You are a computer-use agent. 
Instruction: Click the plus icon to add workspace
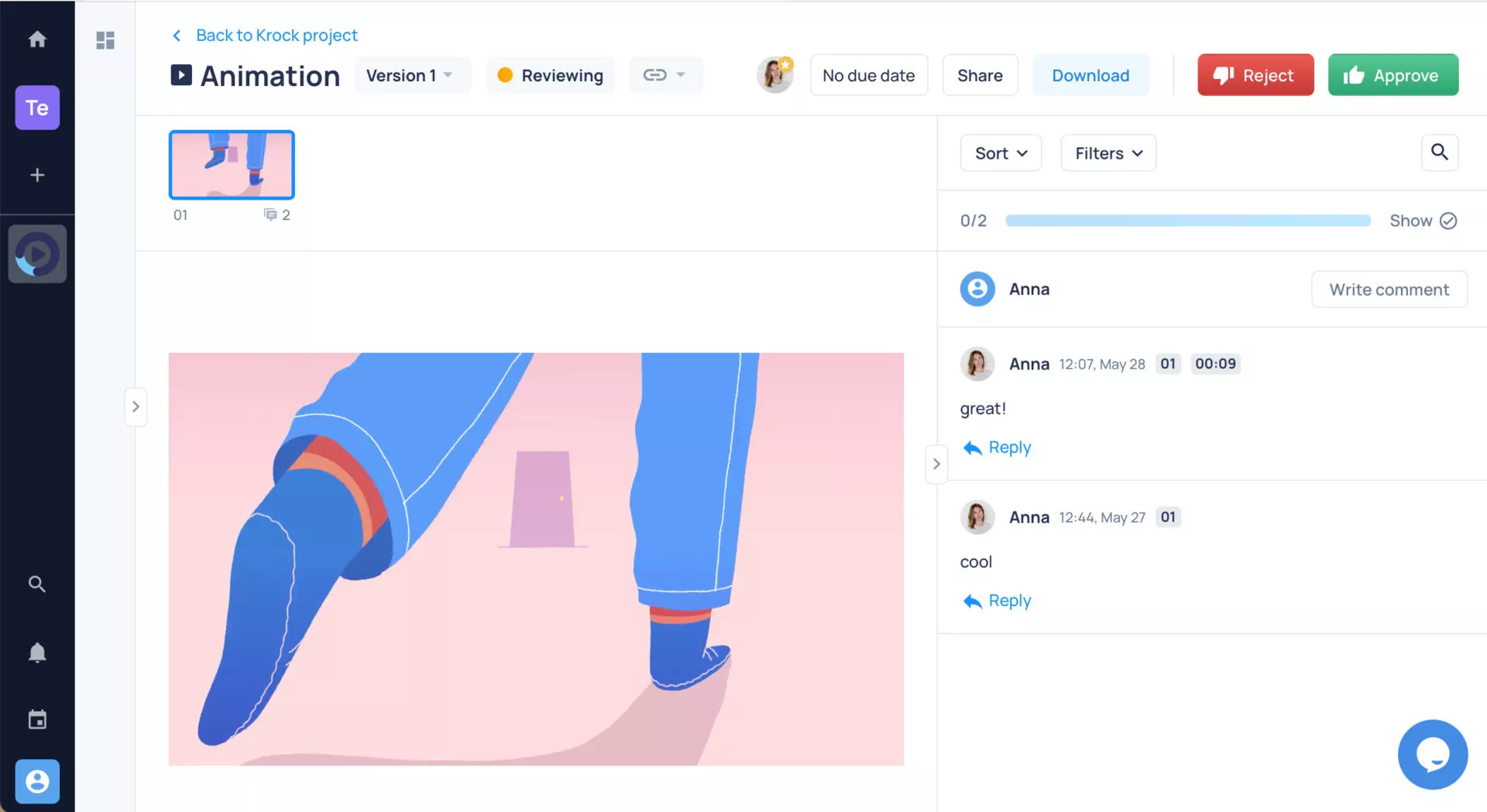click(x=37, y=175)
